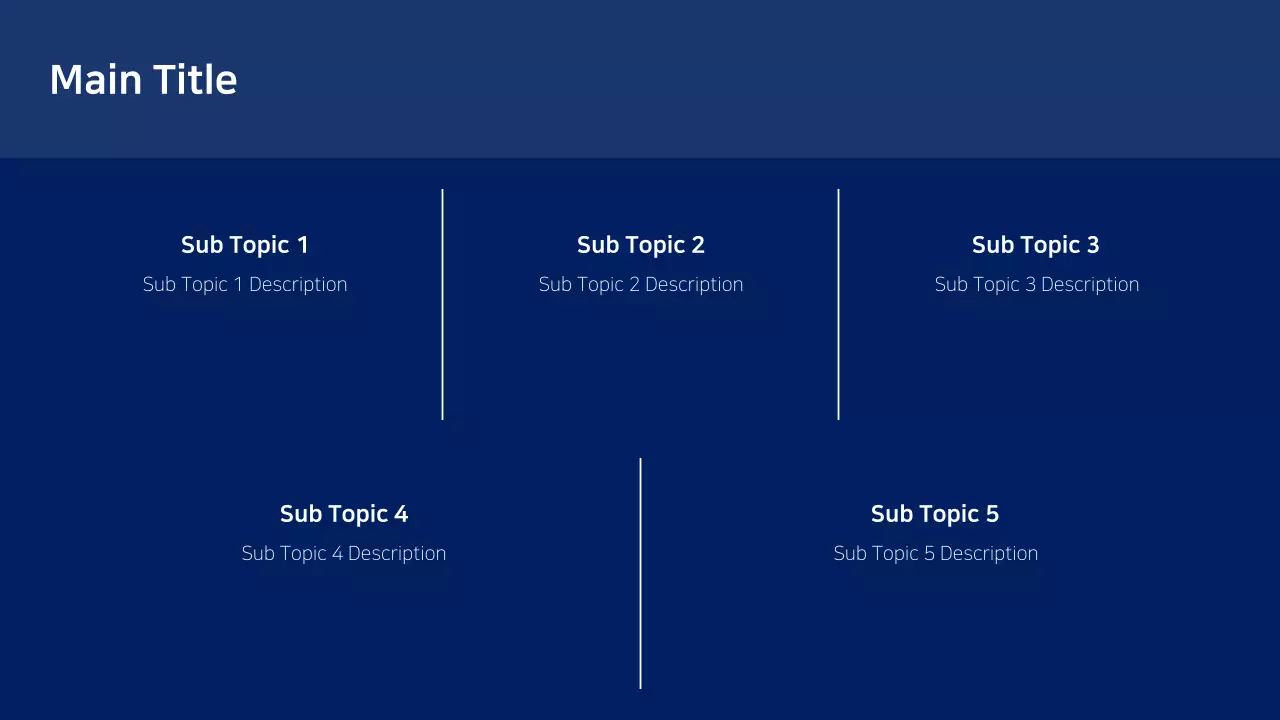Select the divider line between Sub Topic 1 and 2
The width and height of the screenshot is (1280, 720).
click(x=443, y=305)
